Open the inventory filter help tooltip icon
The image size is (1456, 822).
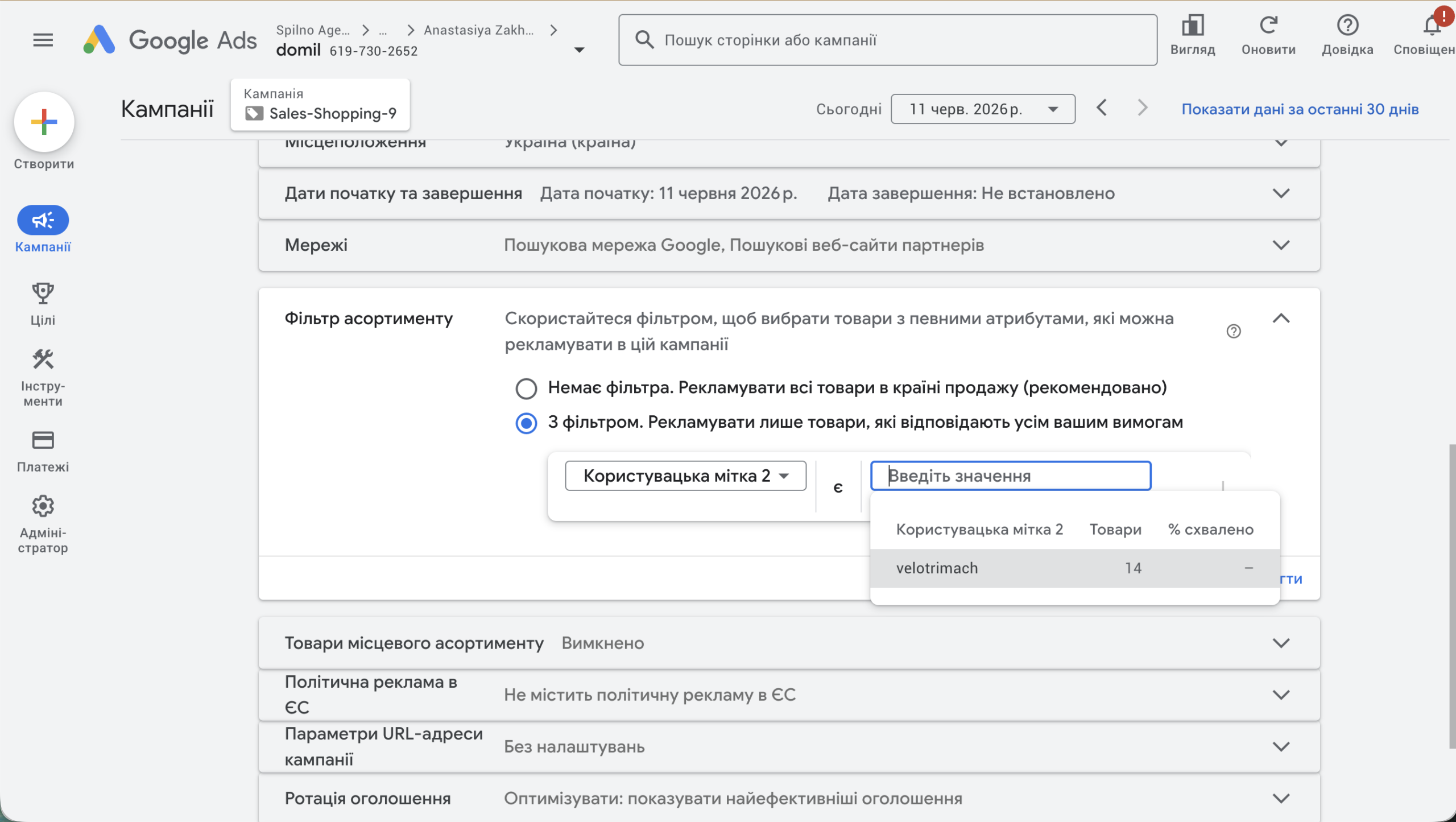point(1233,331)
